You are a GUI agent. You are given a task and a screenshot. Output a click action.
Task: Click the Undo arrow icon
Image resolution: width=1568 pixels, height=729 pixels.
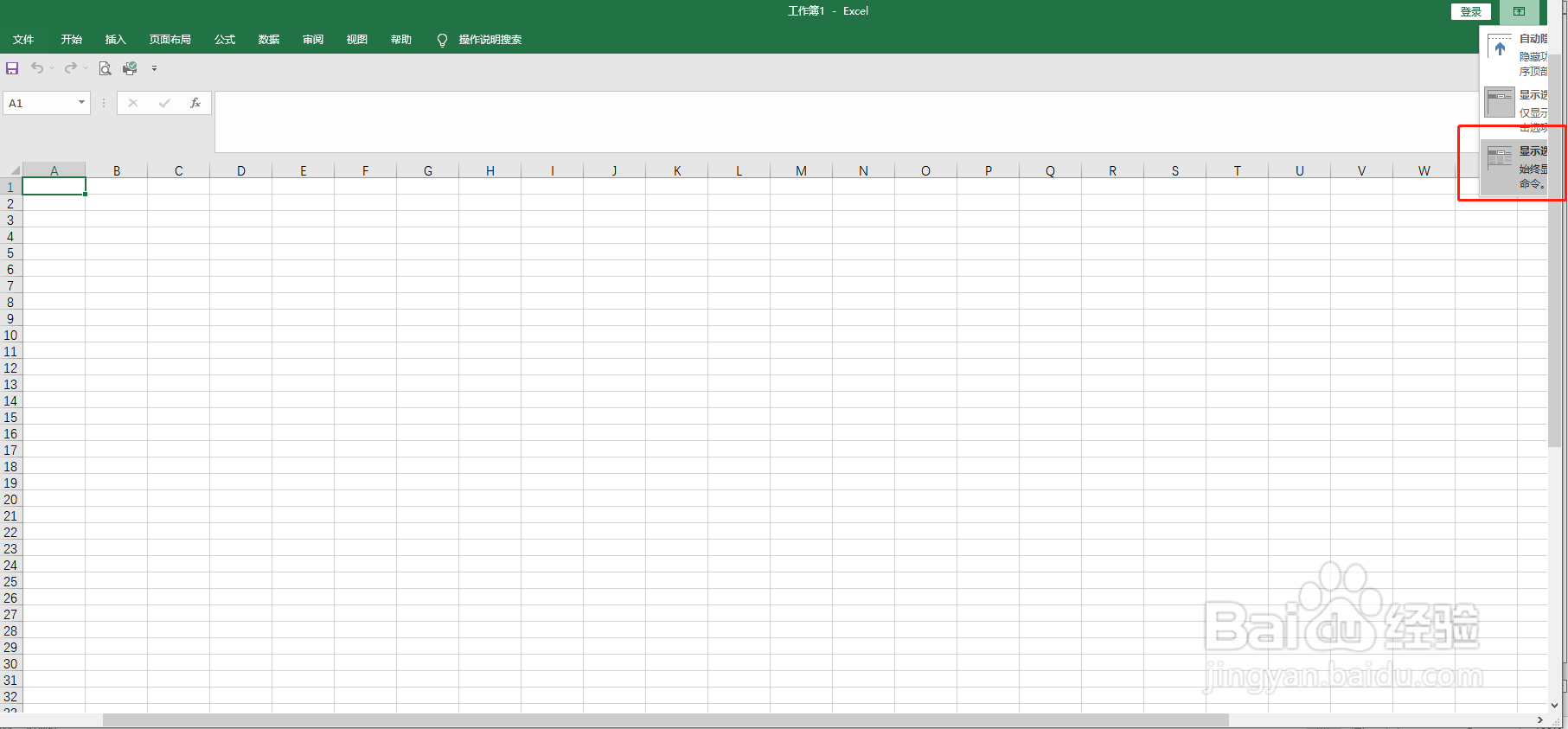click(x=37, y=67)
